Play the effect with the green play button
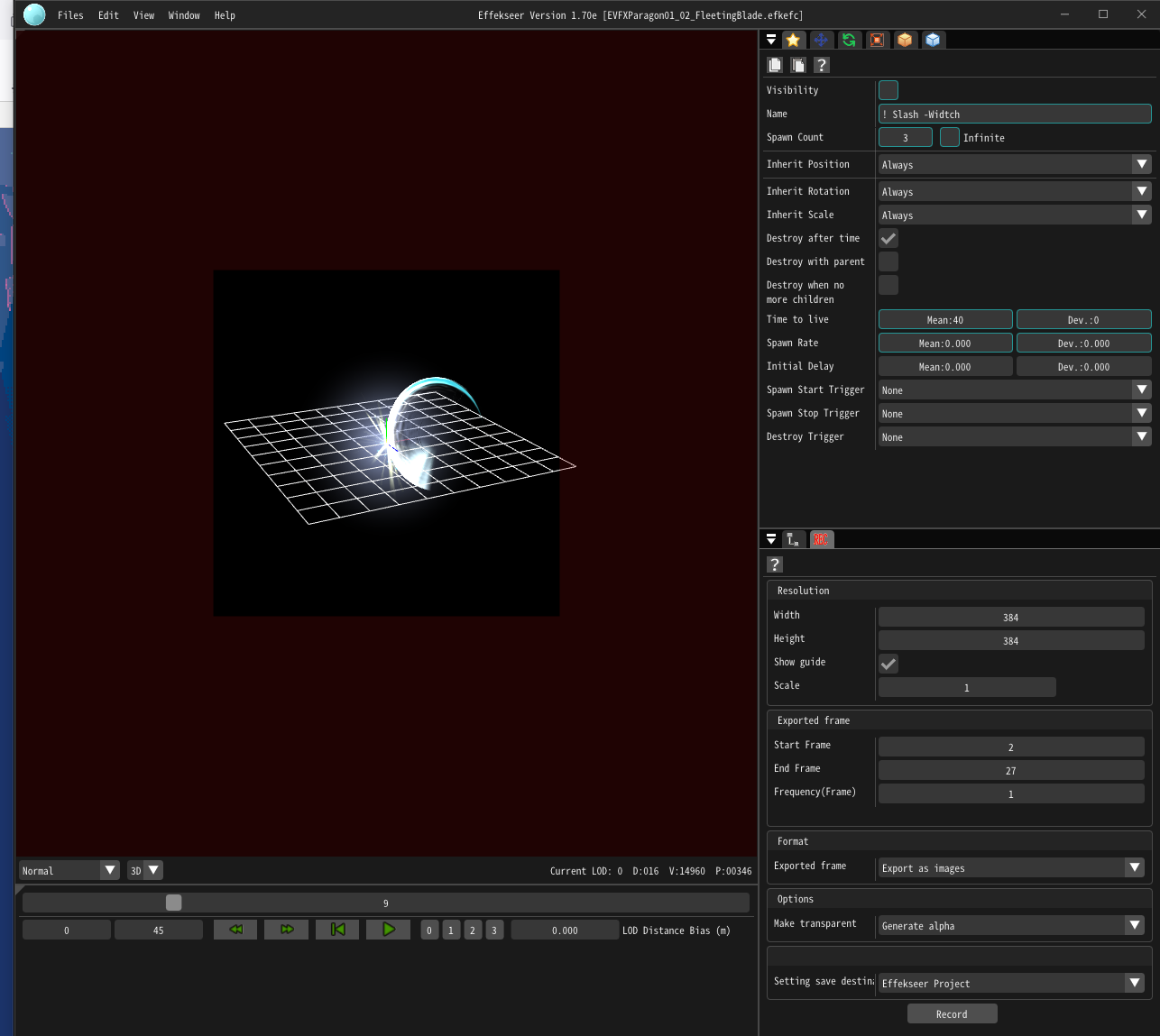This screenshot has height=1036, width=1160. [389, 930]
